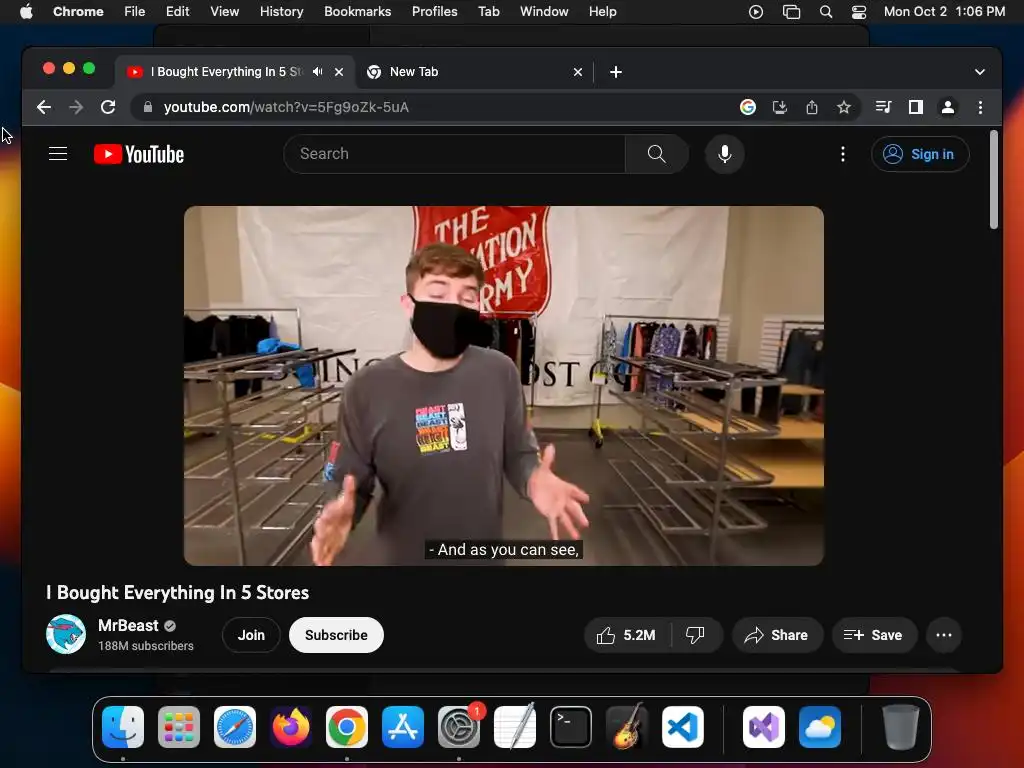Screen dimensions: 1024x768
Task: Open the MrBeast channel name link
Action: [x=128, y=626]
